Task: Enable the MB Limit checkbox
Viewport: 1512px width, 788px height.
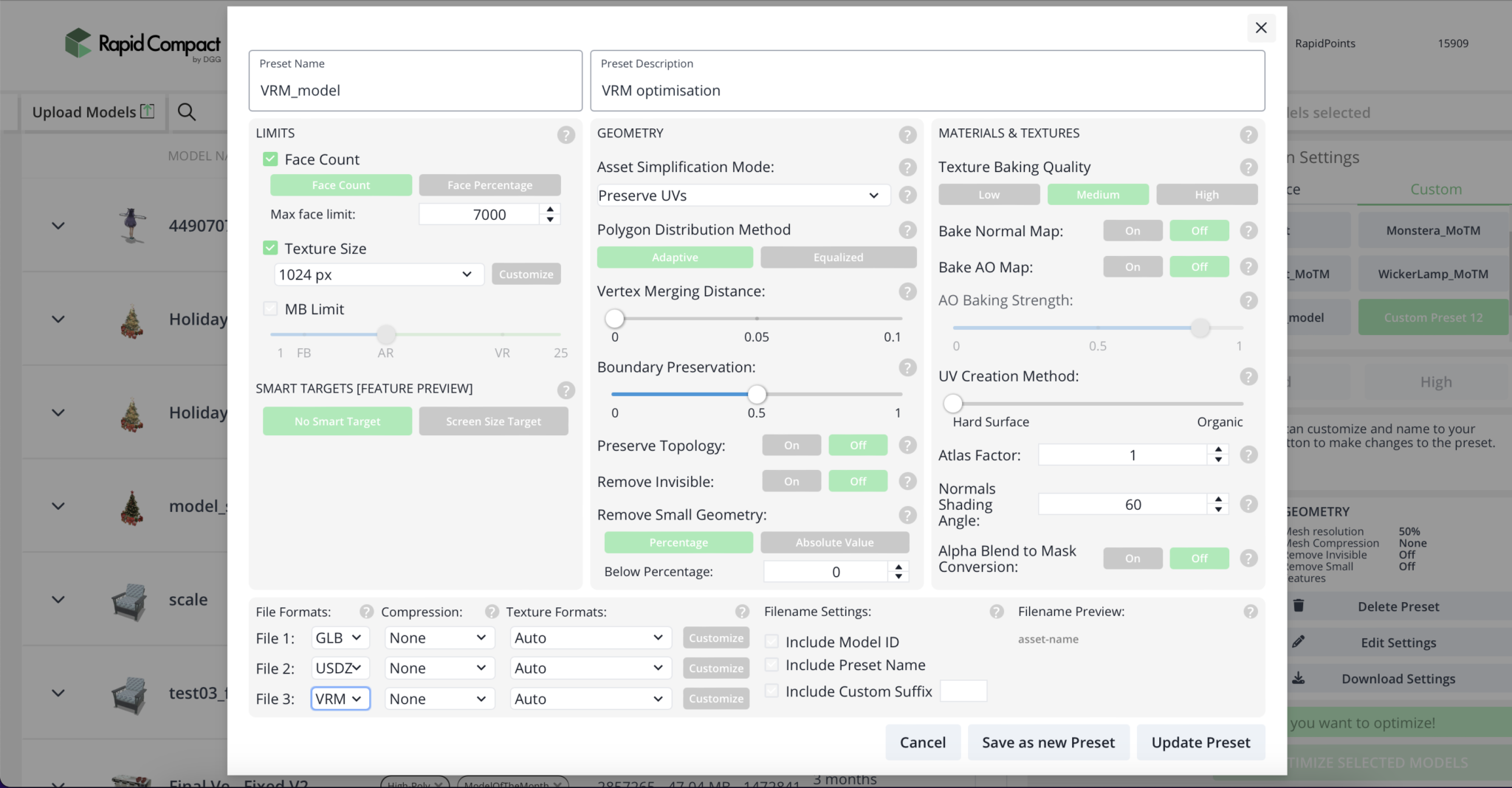Action: 270,308
